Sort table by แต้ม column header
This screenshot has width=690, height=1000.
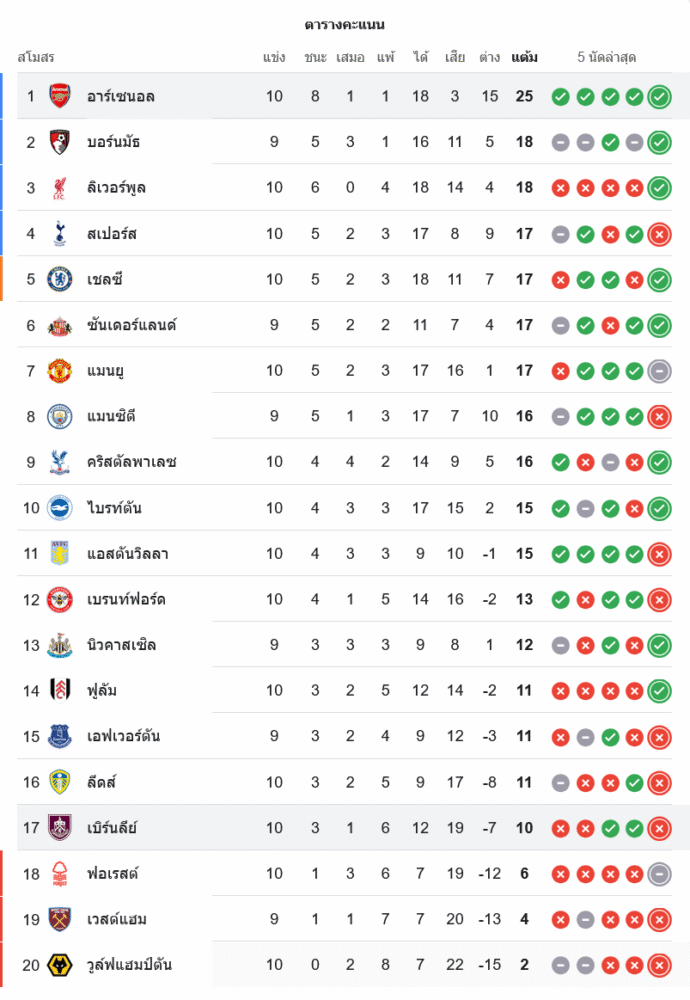click(x=524, y=57)
